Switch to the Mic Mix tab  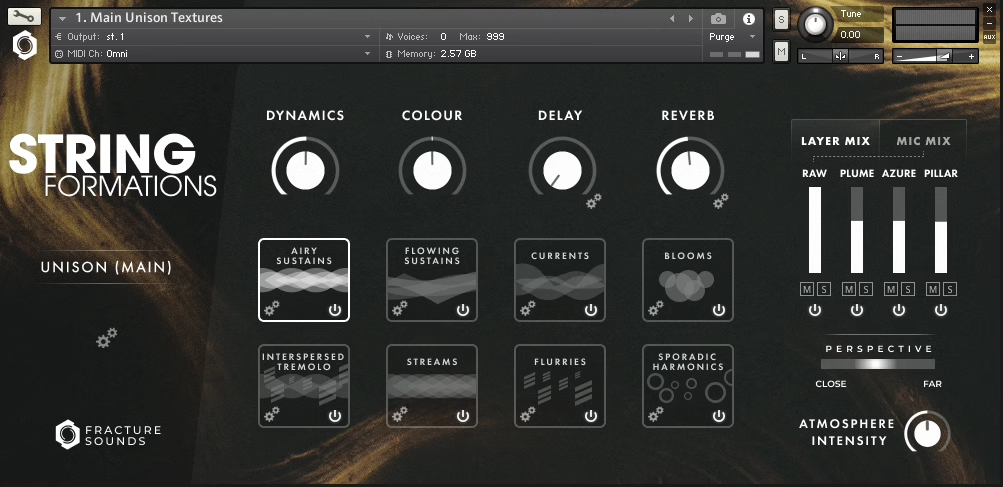[x=923, y=141]
